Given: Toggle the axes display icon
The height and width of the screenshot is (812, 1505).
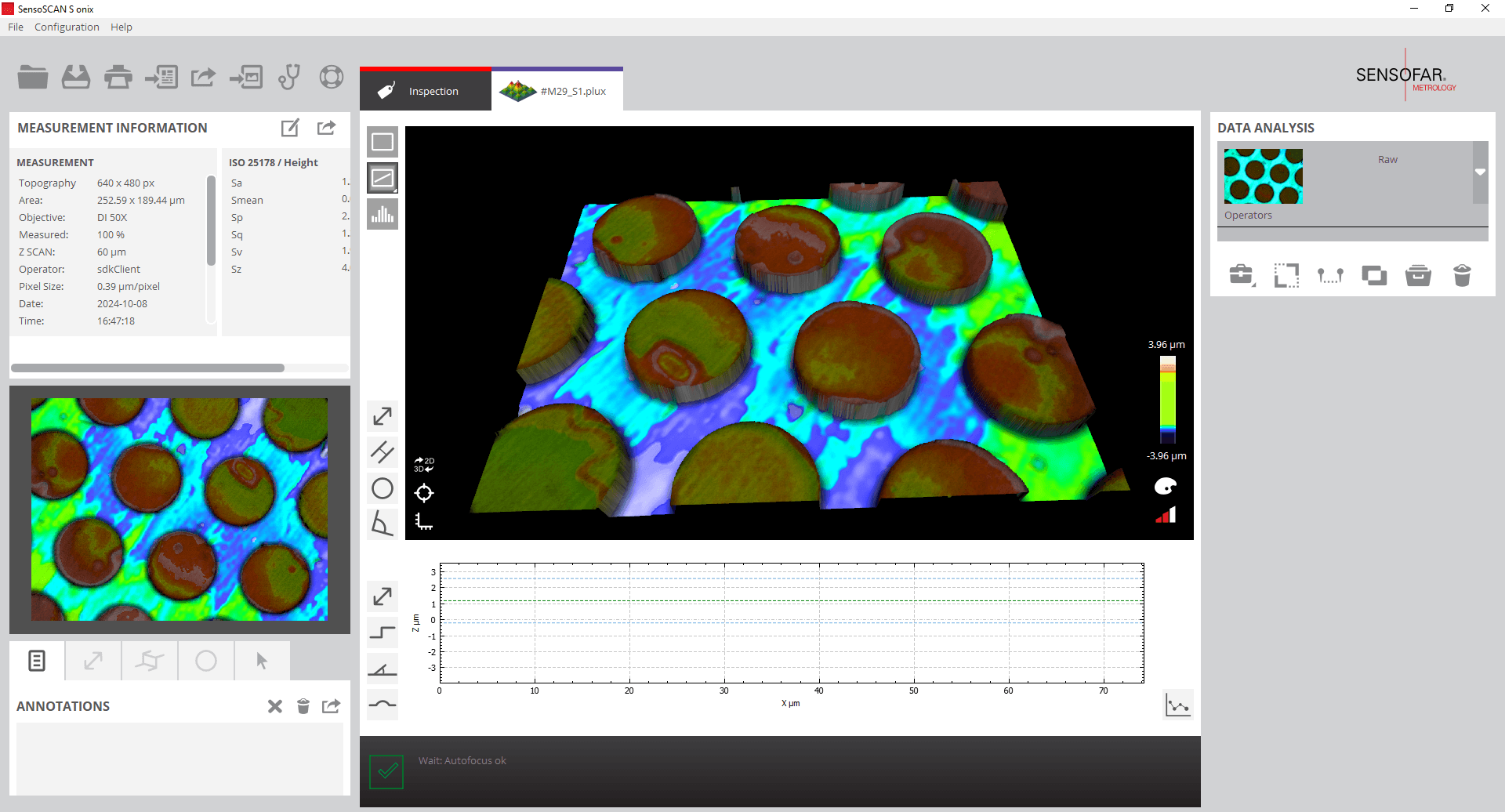Looking at the screenshot, I should [424, 521].
